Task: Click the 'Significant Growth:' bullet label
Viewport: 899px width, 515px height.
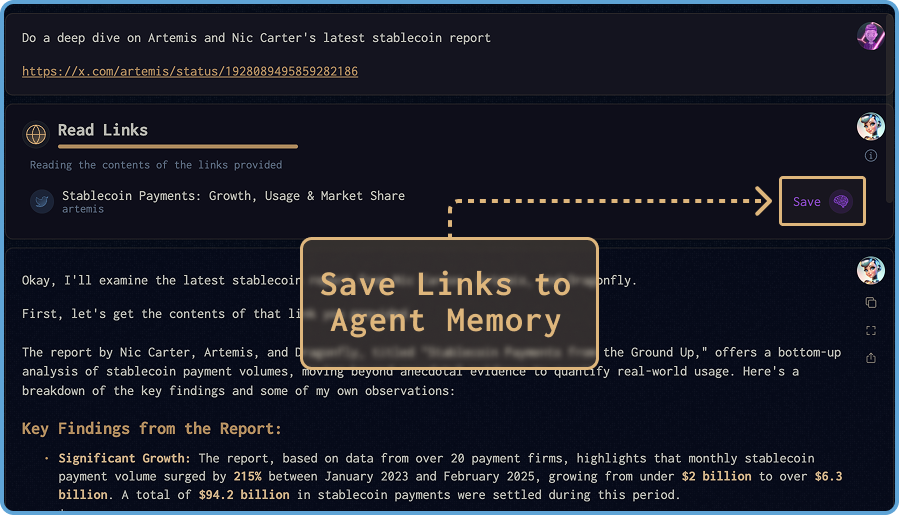Action: (x=124, y=458)
